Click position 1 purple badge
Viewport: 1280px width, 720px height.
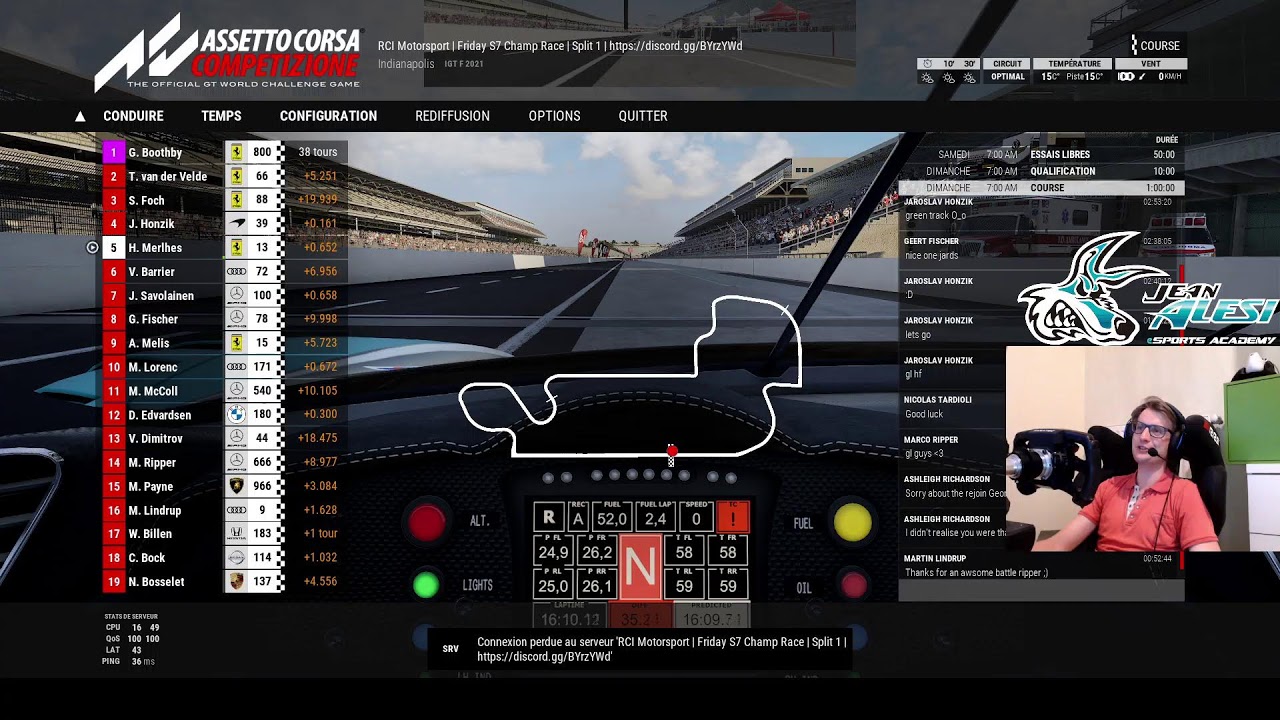[x=113, y=152]
